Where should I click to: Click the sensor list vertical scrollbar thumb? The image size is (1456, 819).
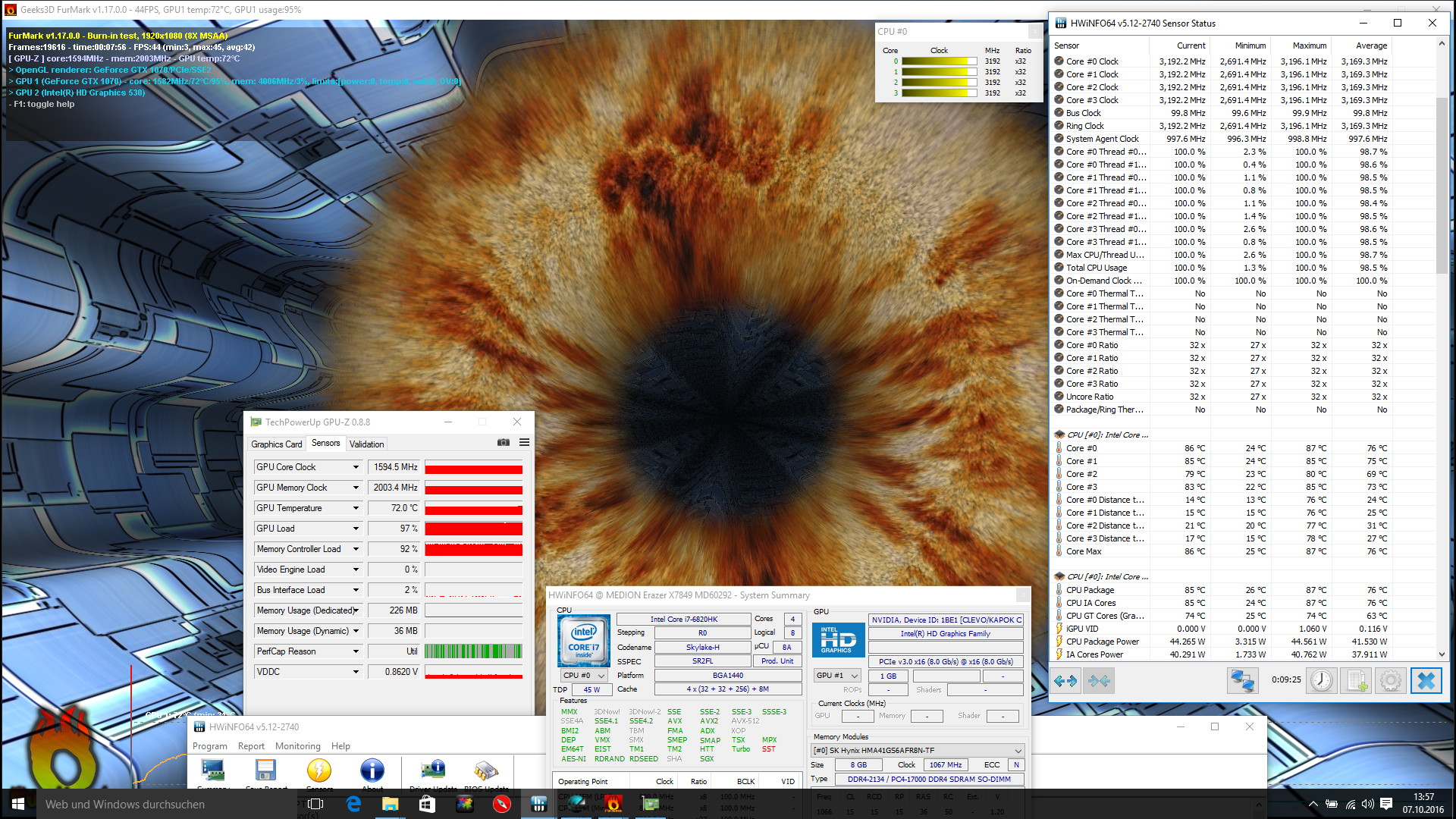pyautogui.click(x=1442, y=186)
